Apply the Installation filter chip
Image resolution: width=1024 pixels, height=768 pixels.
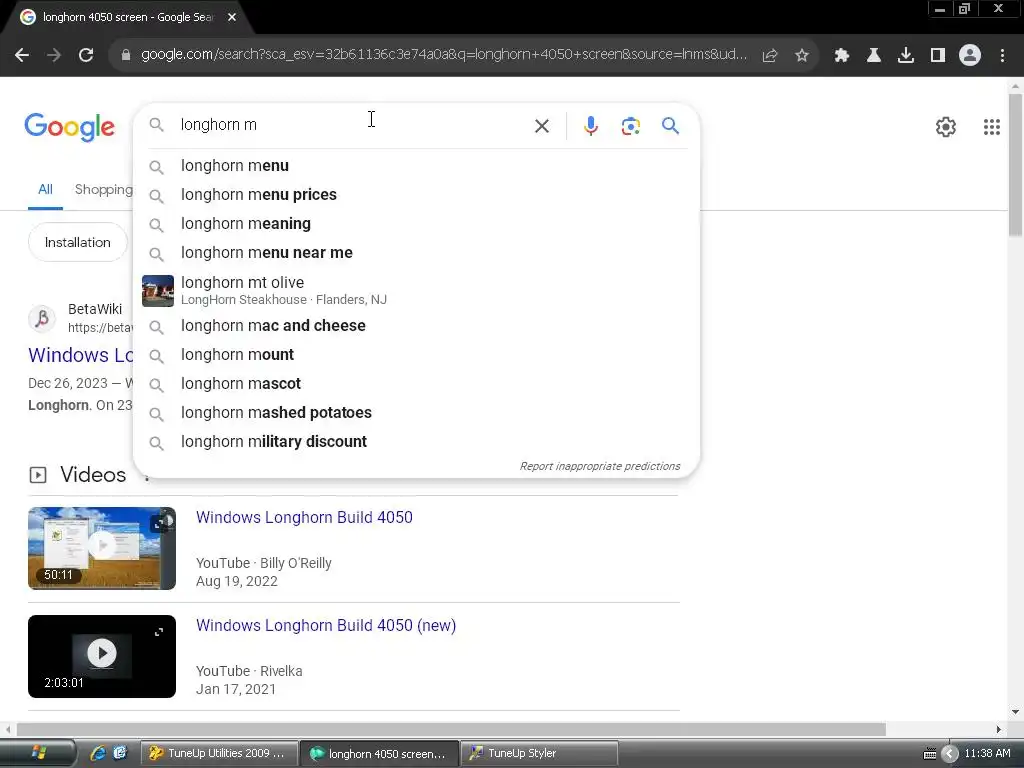pyautogui.click(x=78, y=242)
